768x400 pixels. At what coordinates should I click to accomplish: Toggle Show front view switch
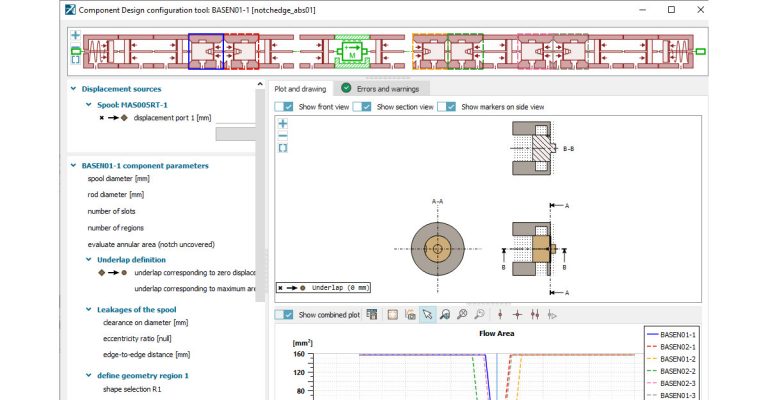point(284,107)
